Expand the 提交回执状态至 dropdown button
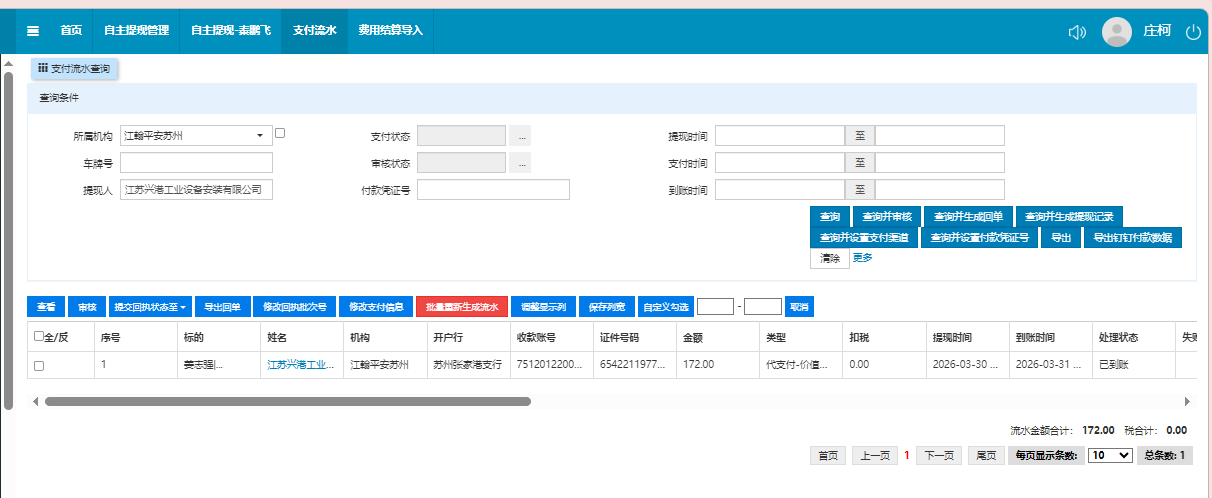The image size is (1212, 498). click(x=150, y=306)
